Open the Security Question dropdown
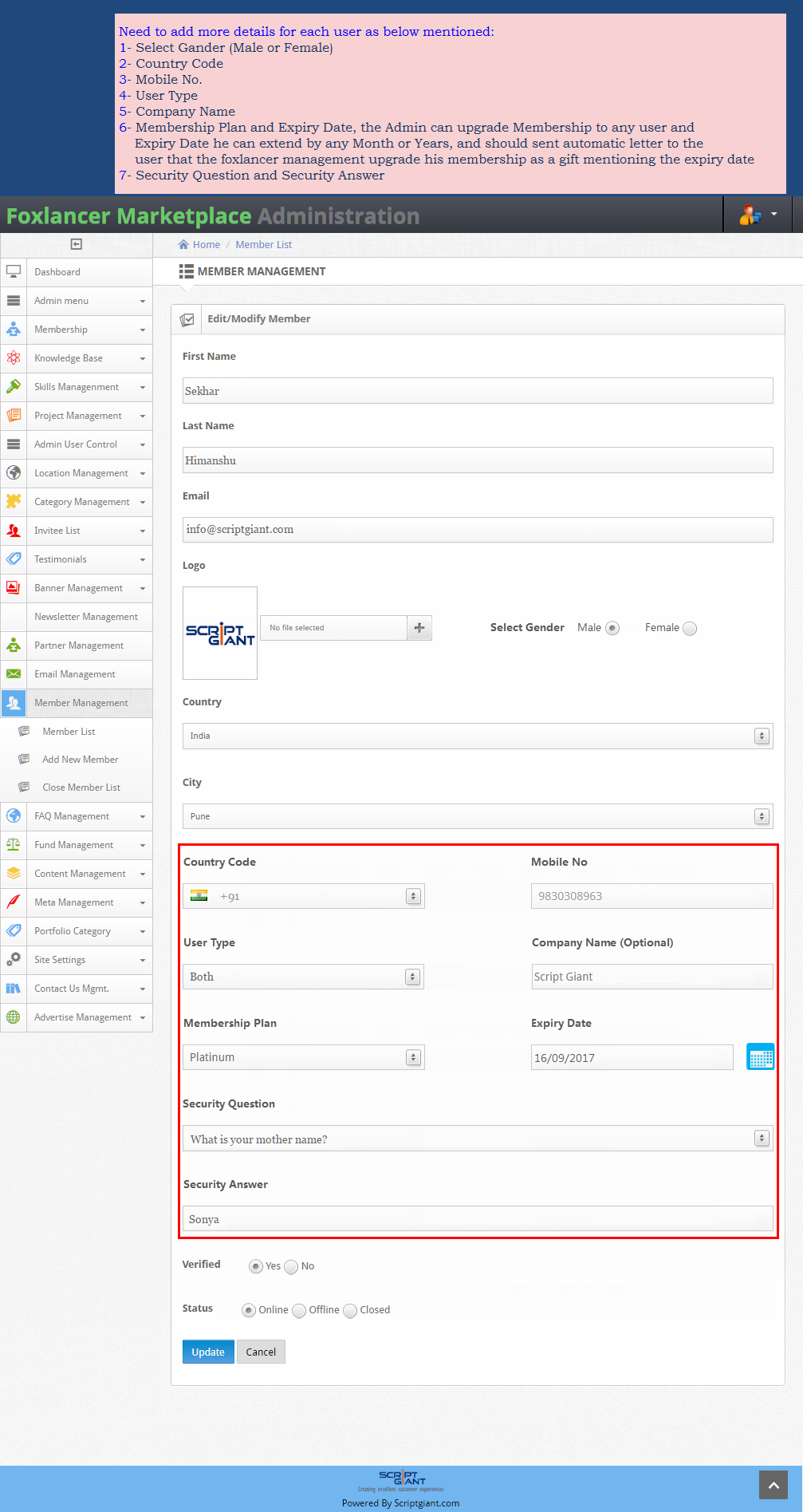 (x=478, y=1139)
